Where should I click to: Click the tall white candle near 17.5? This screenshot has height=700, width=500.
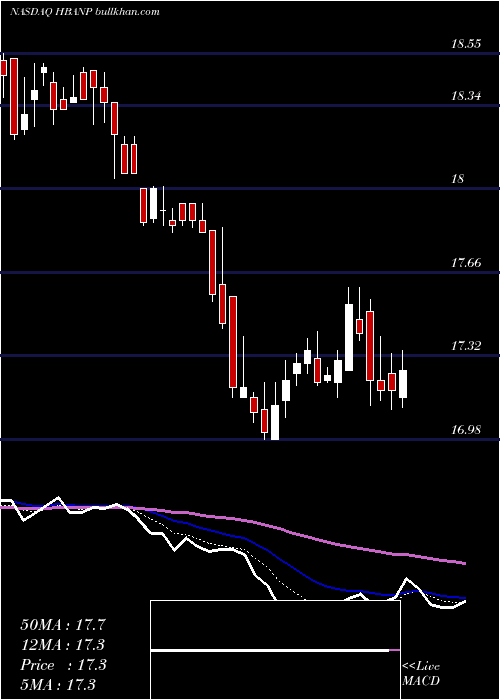click(x=349, y=338)
